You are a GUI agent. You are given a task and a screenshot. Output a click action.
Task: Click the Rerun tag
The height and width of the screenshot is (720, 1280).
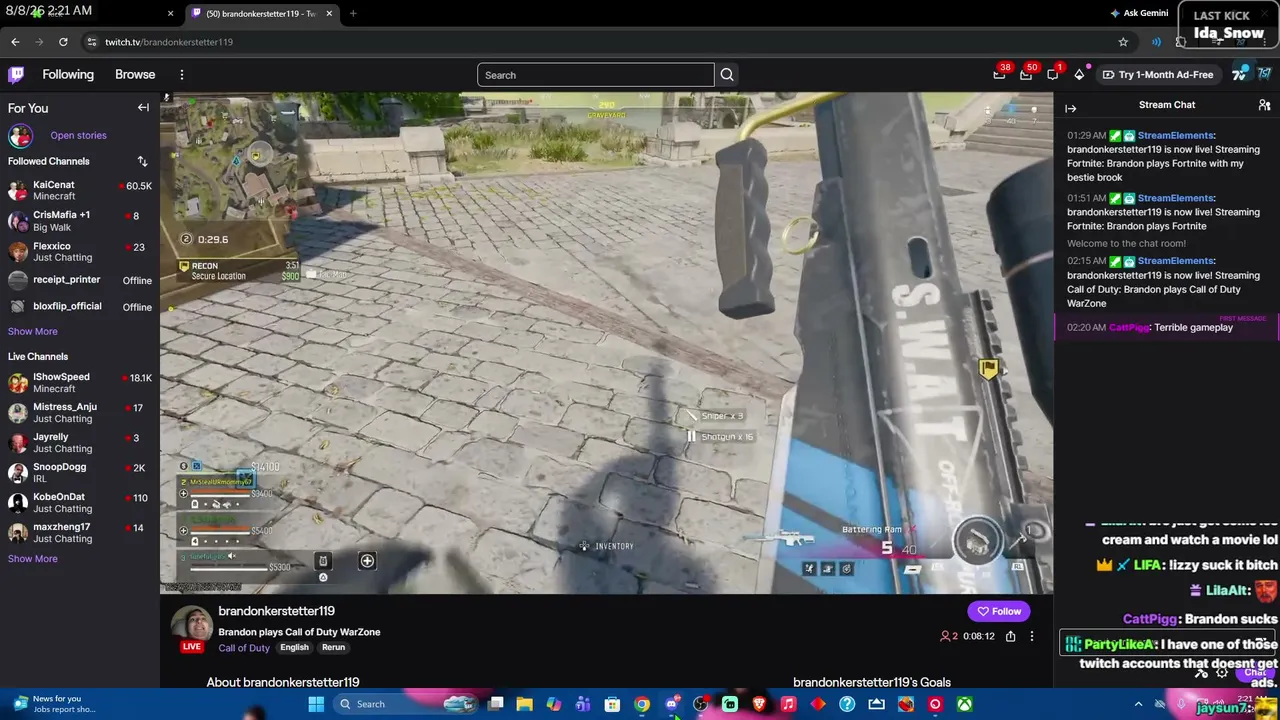tap(333, 648)
